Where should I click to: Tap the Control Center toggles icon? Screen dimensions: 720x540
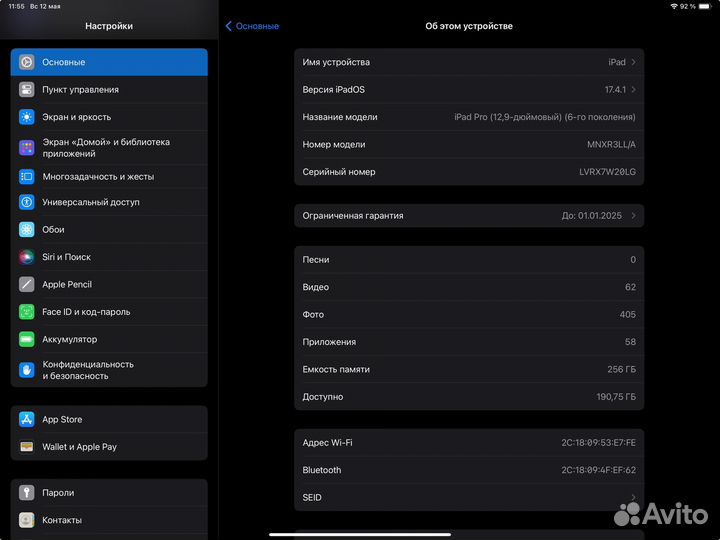27,90
